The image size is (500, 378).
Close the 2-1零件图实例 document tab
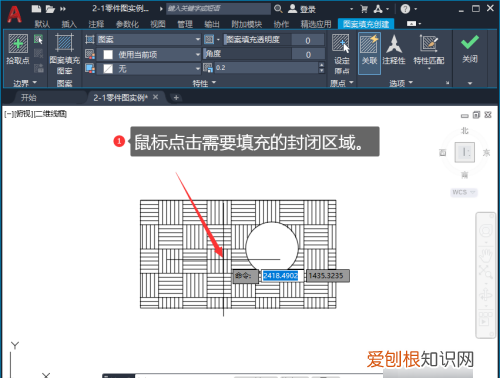point(155,97)
